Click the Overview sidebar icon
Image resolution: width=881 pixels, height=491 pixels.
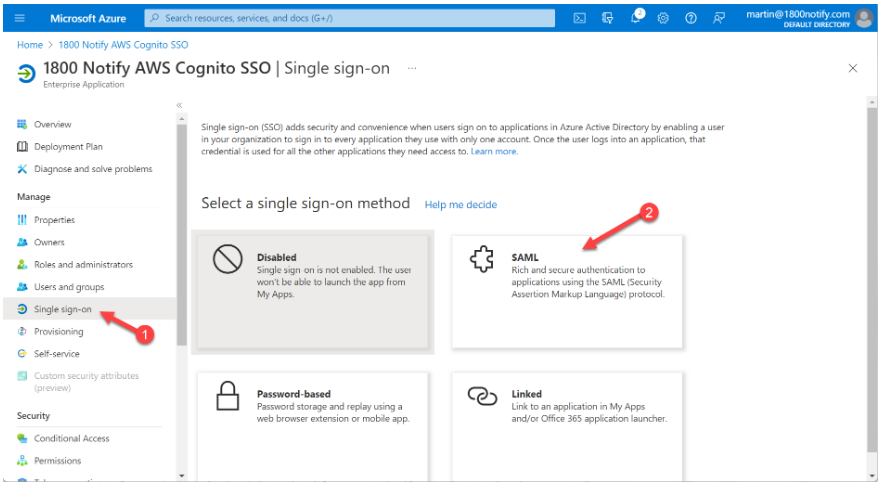tap(22, 124)
